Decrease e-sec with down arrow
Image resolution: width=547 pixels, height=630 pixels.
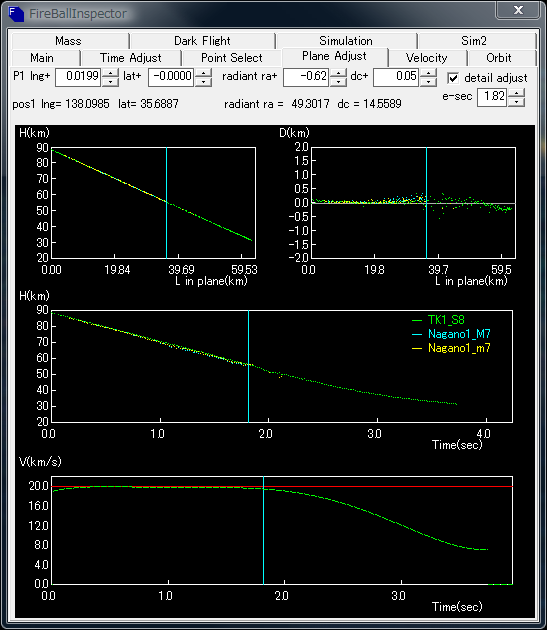[x=516, y=102]
